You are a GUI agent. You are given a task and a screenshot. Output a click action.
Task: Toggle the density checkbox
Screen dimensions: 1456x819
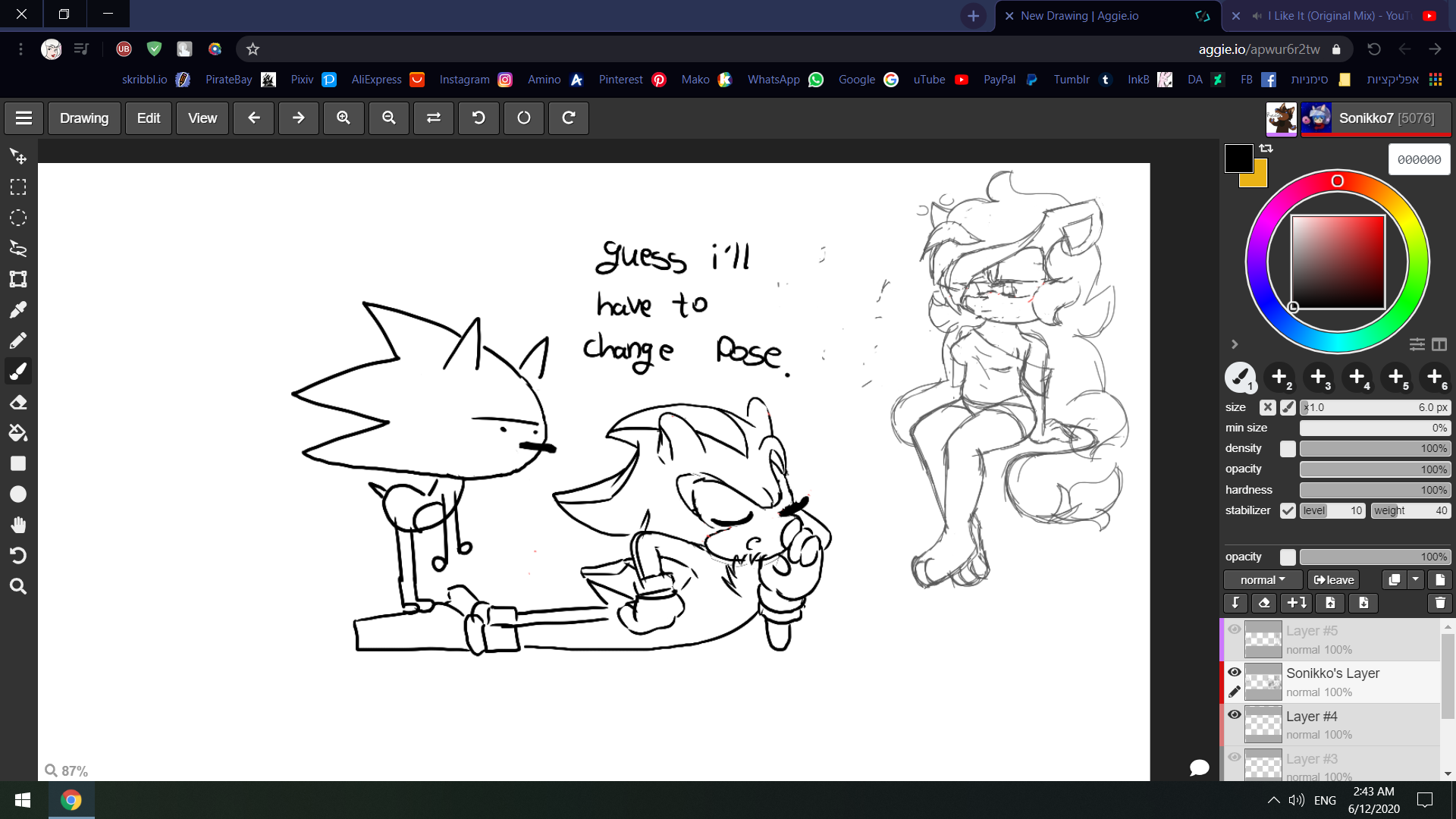pos(1288,449)
